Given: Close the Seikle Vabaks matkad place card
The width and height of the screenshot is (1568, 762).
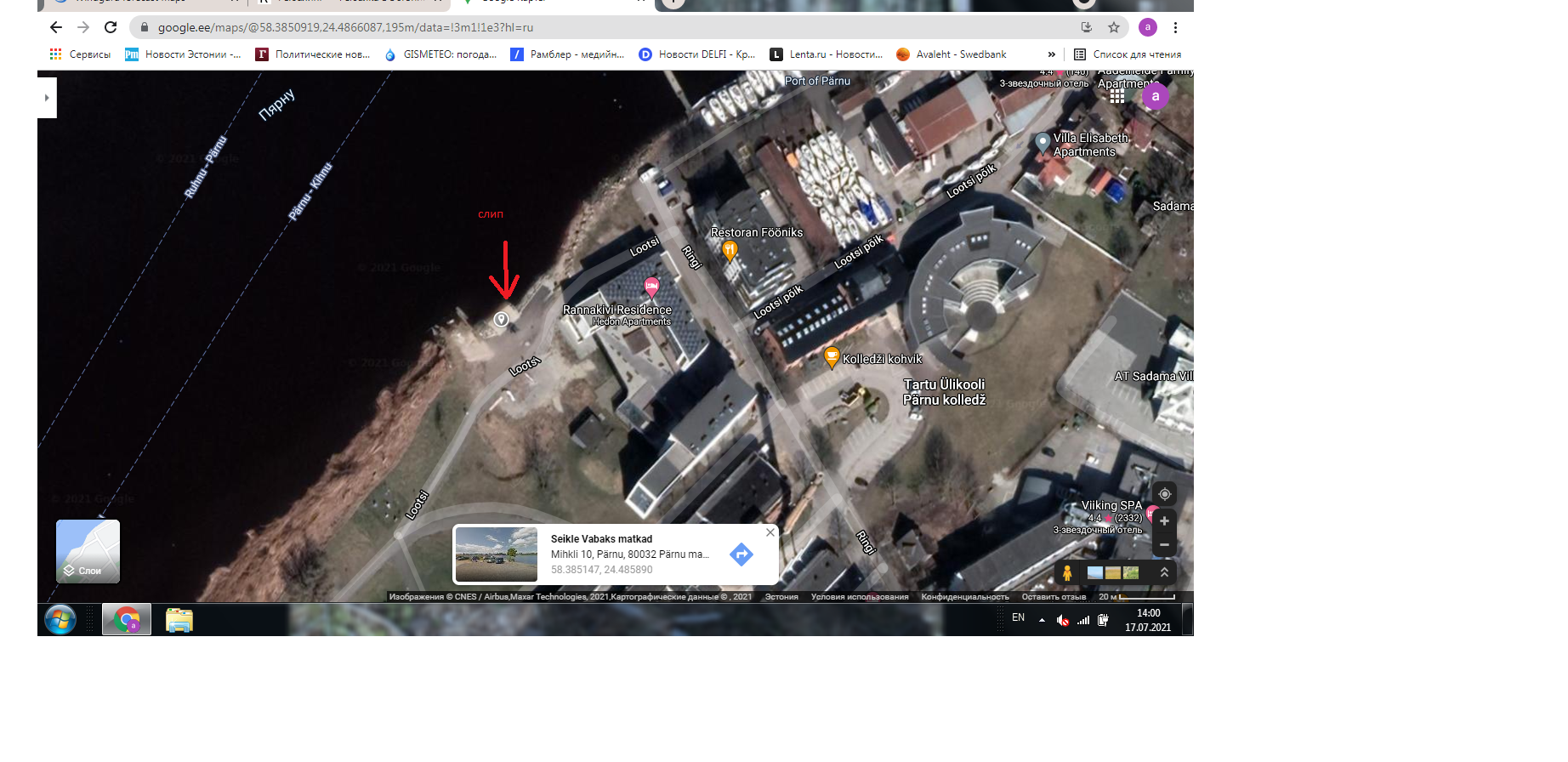Looking at the screenshot, I should click(x=770, y=532).
